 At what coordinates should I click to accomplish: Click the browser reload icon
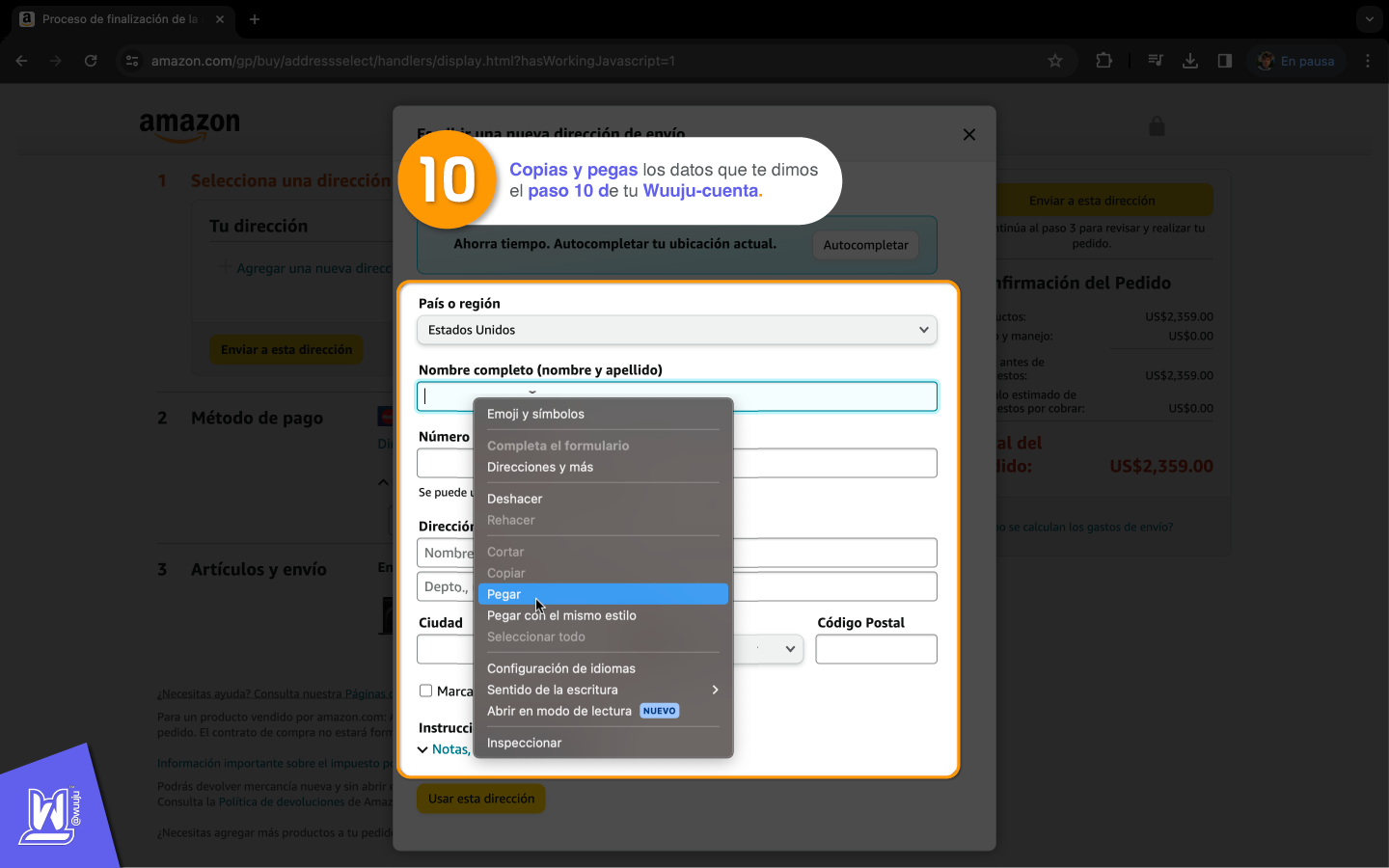click(91, 61)
